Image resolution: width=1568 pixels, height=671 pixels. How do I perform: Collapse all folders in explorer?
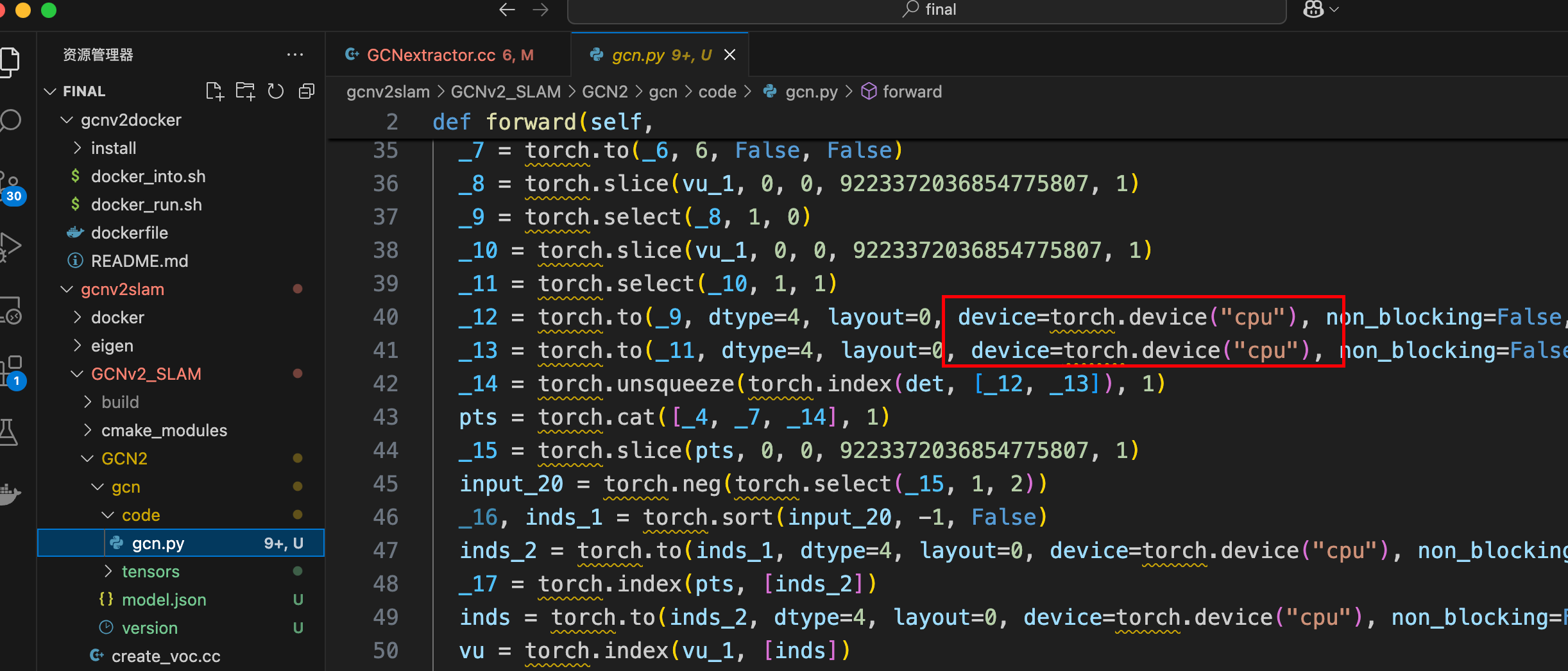tap(307, 92)
